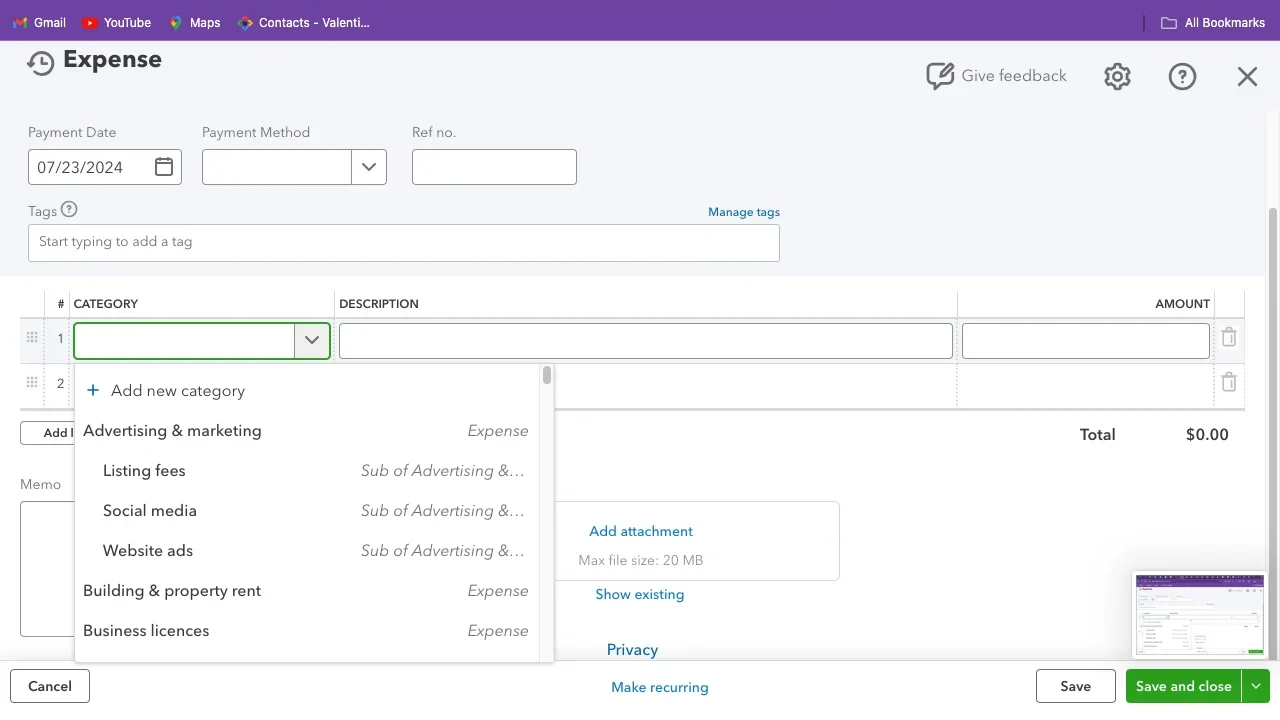Collapse the Category dropdown arrow

click(x=312, y=340)
